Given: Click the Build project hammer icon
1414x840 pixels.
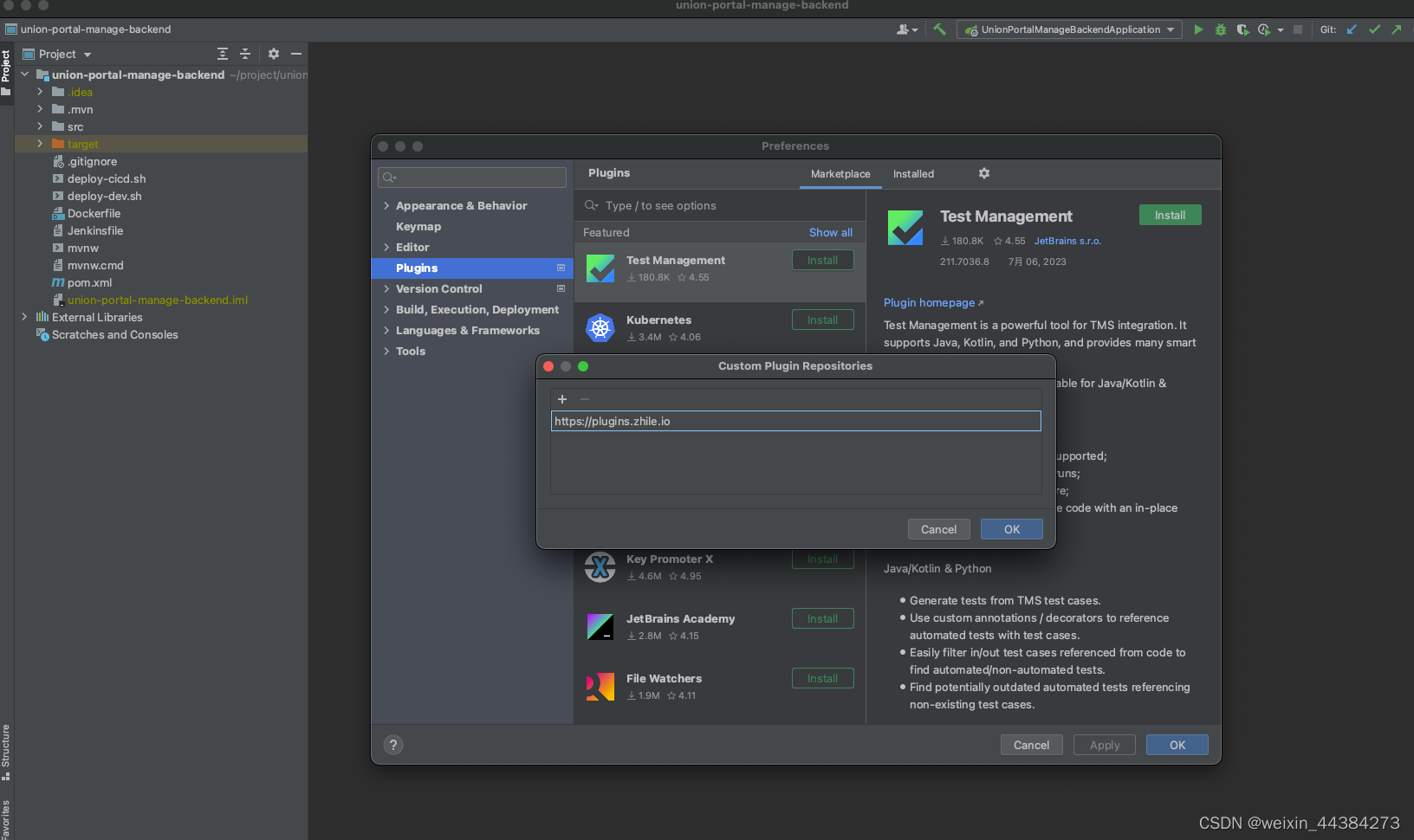Looking at the screenshot, I should point(939,29).
